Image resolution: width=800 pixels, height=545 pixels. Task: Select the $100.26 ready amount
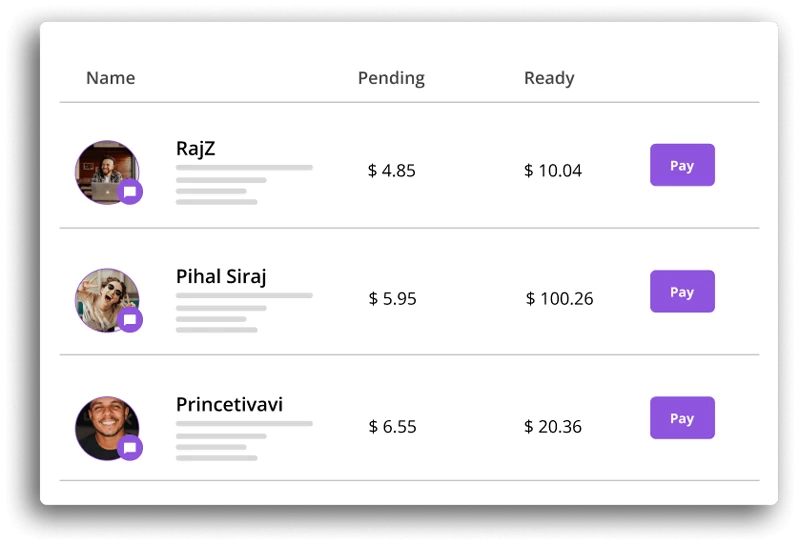(560, 299)
